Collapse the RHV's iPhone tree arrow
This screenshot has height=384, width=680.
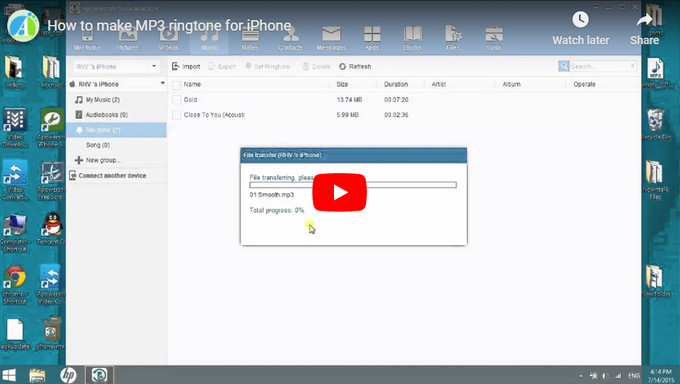pyautogui.click(x=163, y=83)
